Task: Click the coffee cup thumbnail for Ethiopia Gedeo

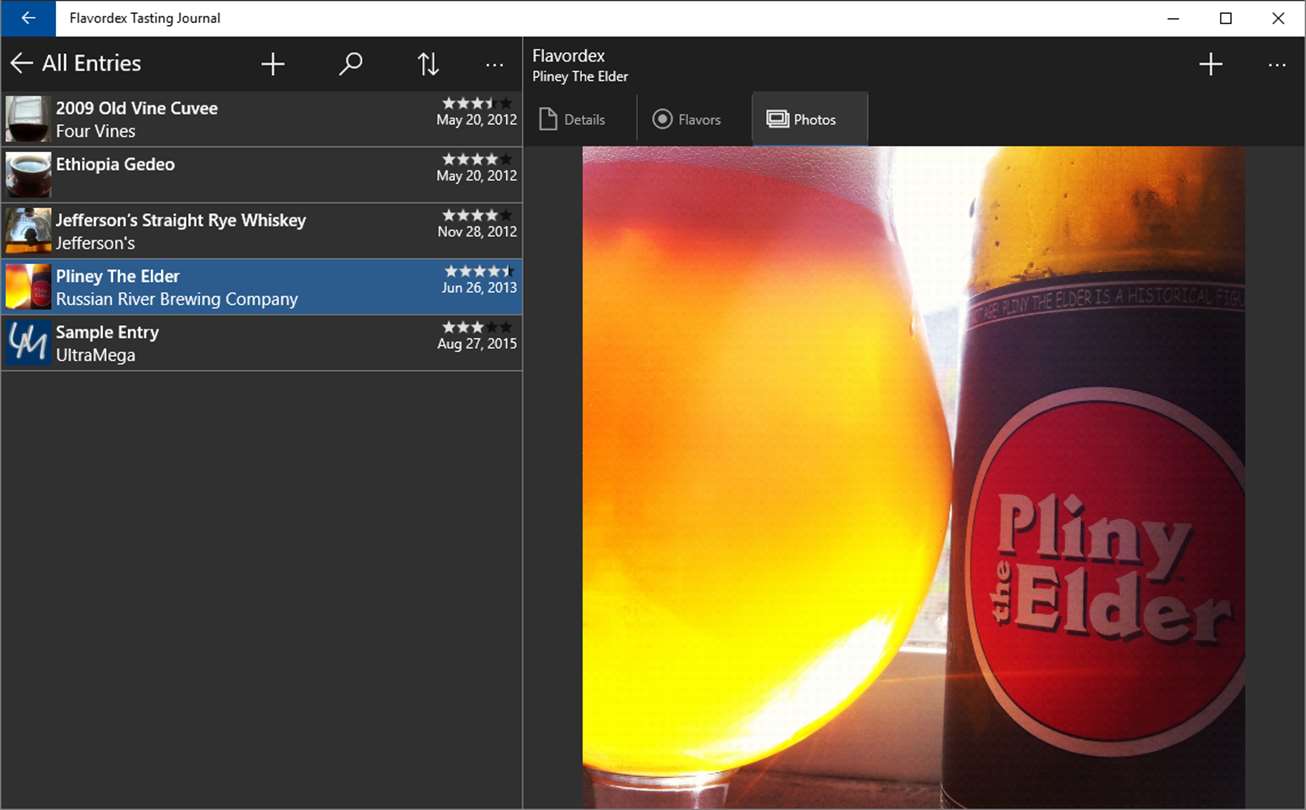Action: 28,175
